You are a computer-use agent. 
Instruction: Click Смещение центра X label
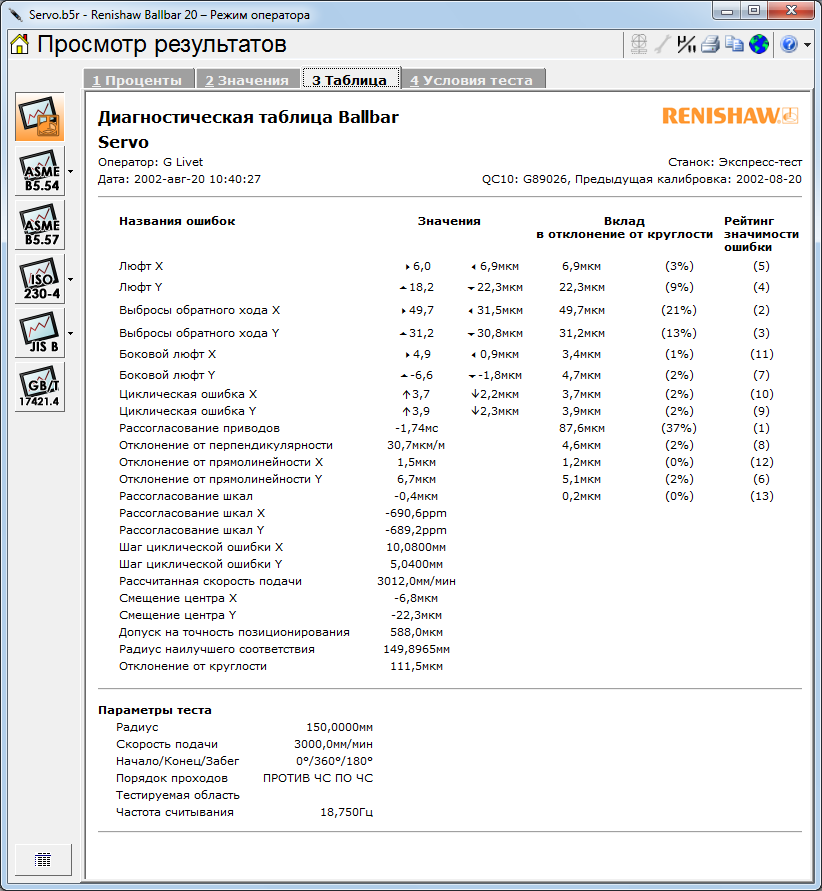coord(178,598)
